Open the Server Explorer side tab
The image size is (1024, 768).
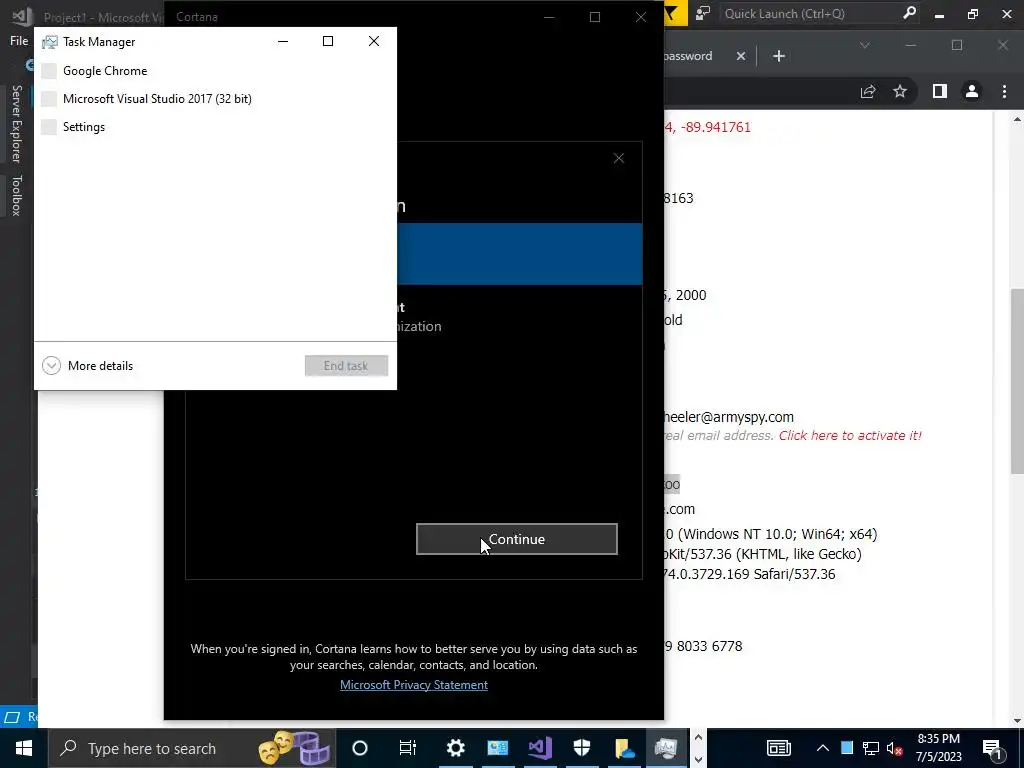pyautogui.click(x=16, y=123)
